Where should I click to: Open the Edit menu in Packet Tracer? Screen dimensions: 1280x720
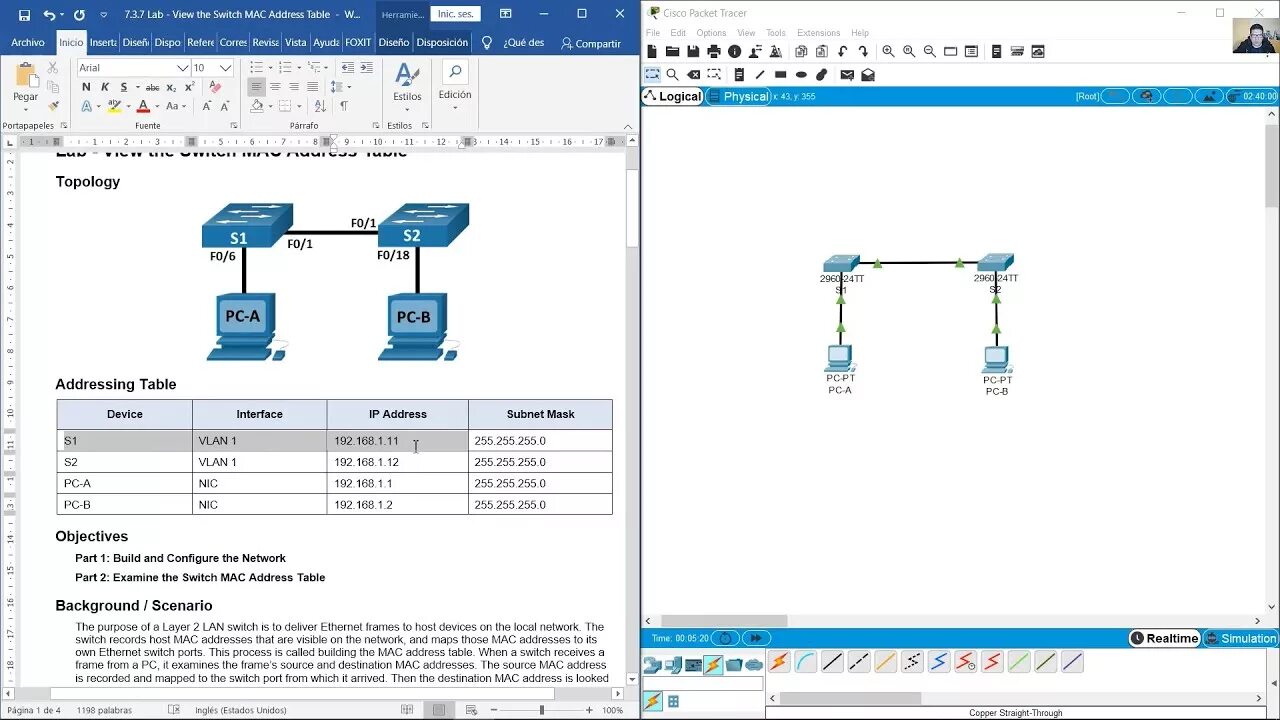click(678, 33)
